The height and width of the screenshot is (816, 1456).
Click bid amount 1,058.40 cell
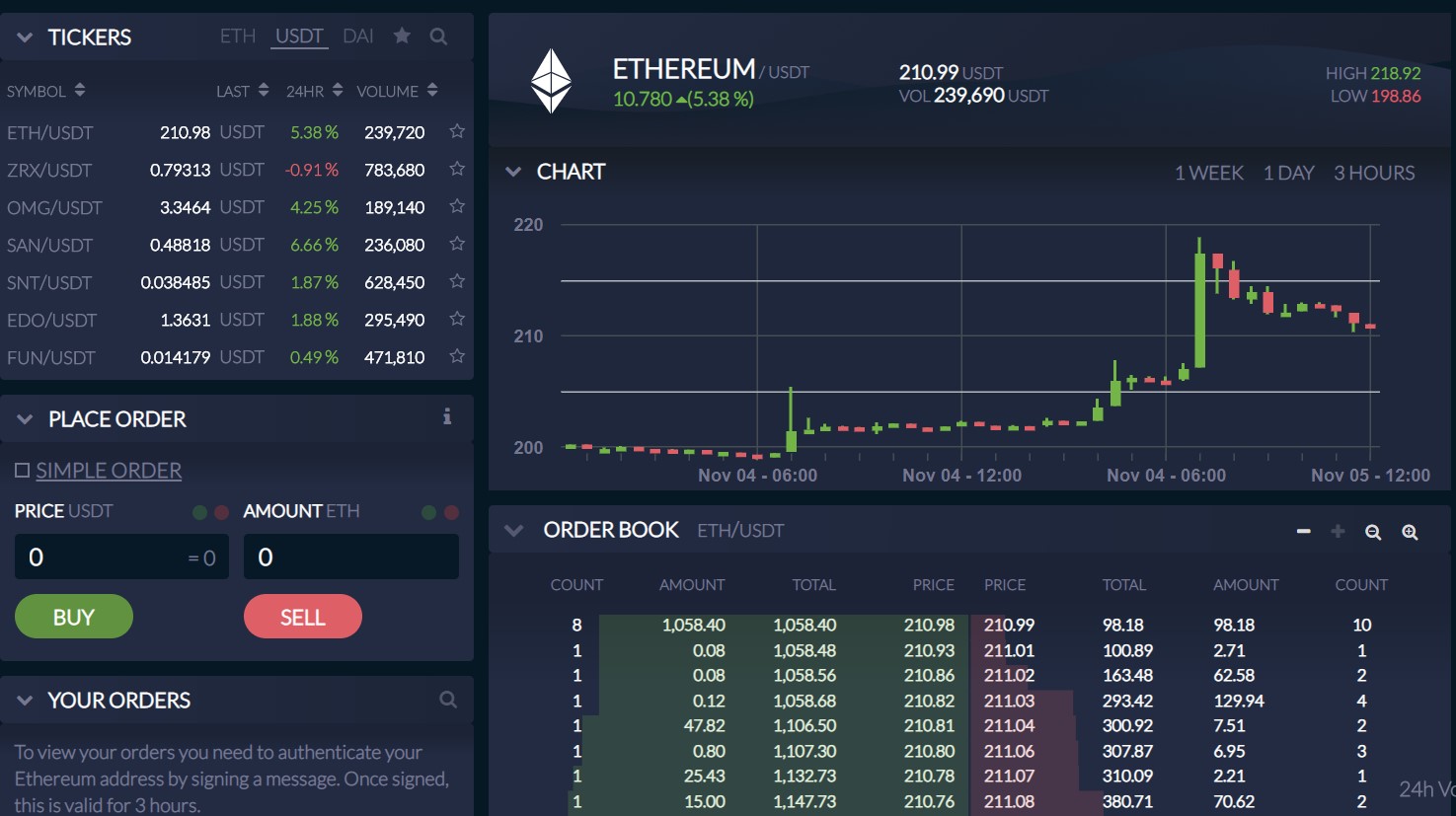[x=693, y=625]
